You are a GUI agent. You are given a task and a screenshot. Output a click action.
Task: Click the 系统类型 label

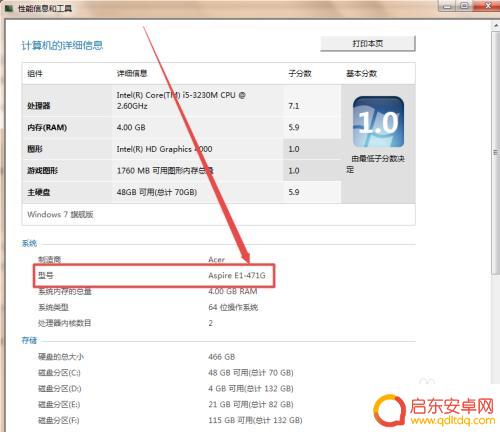pyautogui.click(x=53, y=307)
